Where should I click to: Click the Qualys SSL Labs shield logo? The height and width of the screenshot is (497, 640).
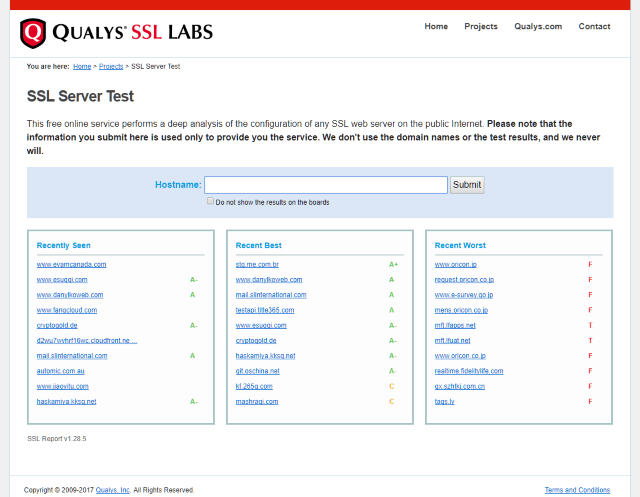[x=33, y=33]
